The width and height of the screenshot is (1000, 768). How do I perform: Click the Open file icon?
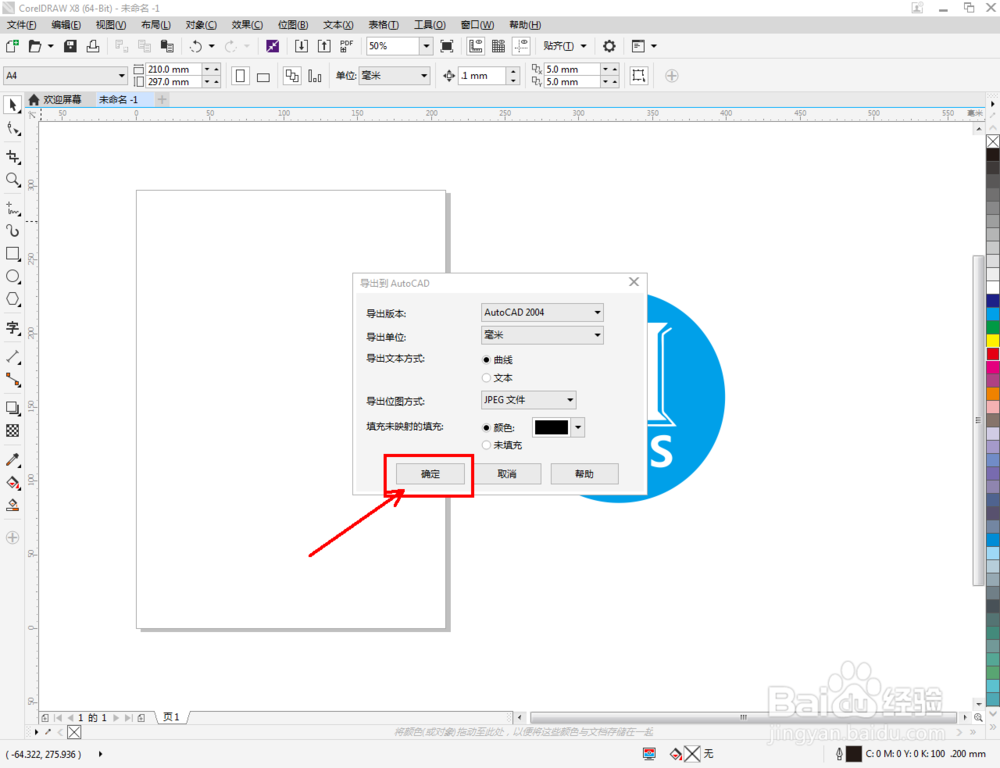click(35, 46)
